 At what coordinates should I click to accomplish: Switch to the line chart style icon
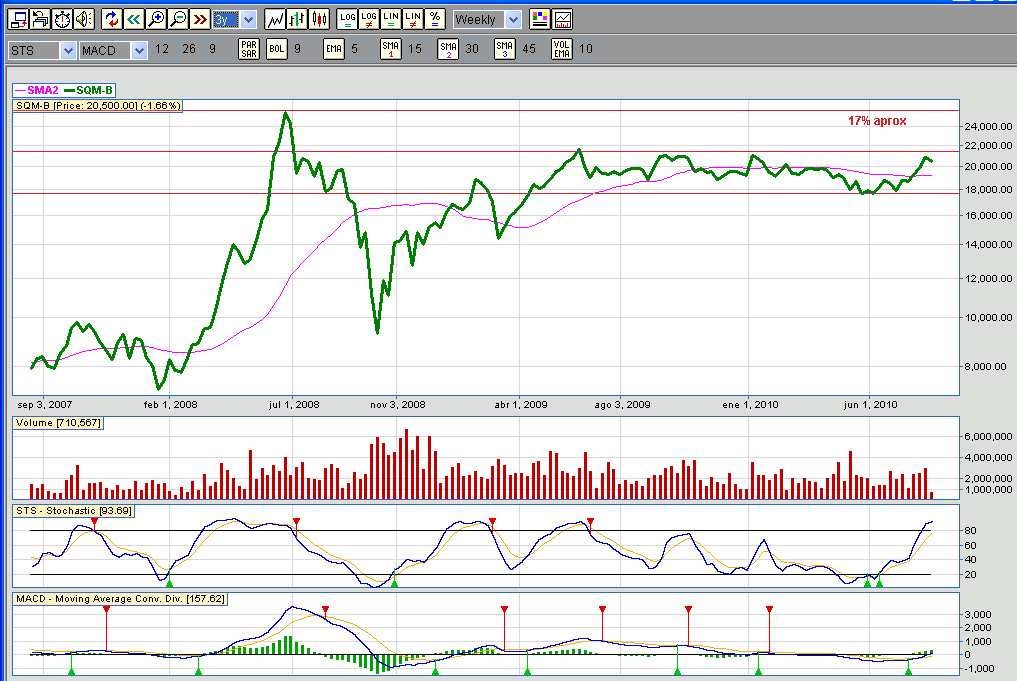point(275,19)
